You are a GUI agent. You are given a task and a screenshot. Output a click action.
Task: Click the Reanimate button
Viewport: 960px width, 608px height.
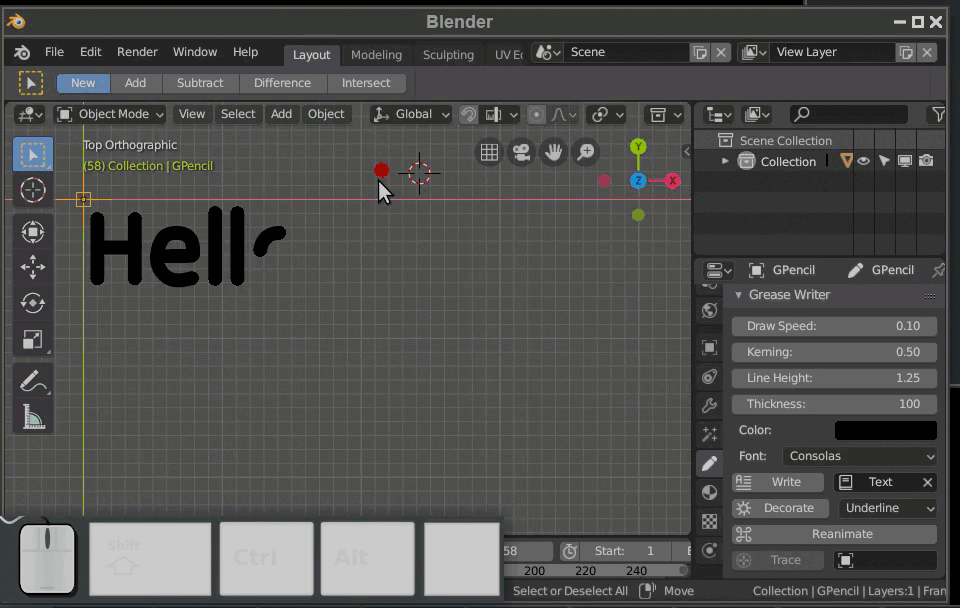[x=834, y=534]
